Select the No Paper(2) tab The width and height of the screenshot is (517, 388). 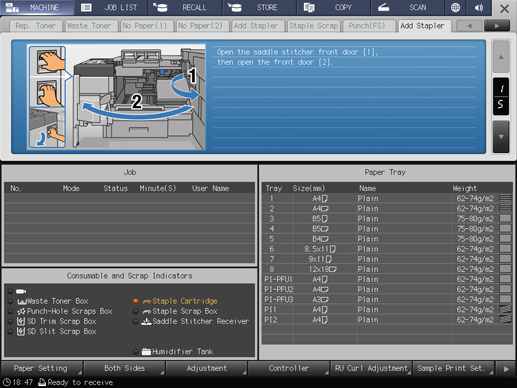click(202, 26)
